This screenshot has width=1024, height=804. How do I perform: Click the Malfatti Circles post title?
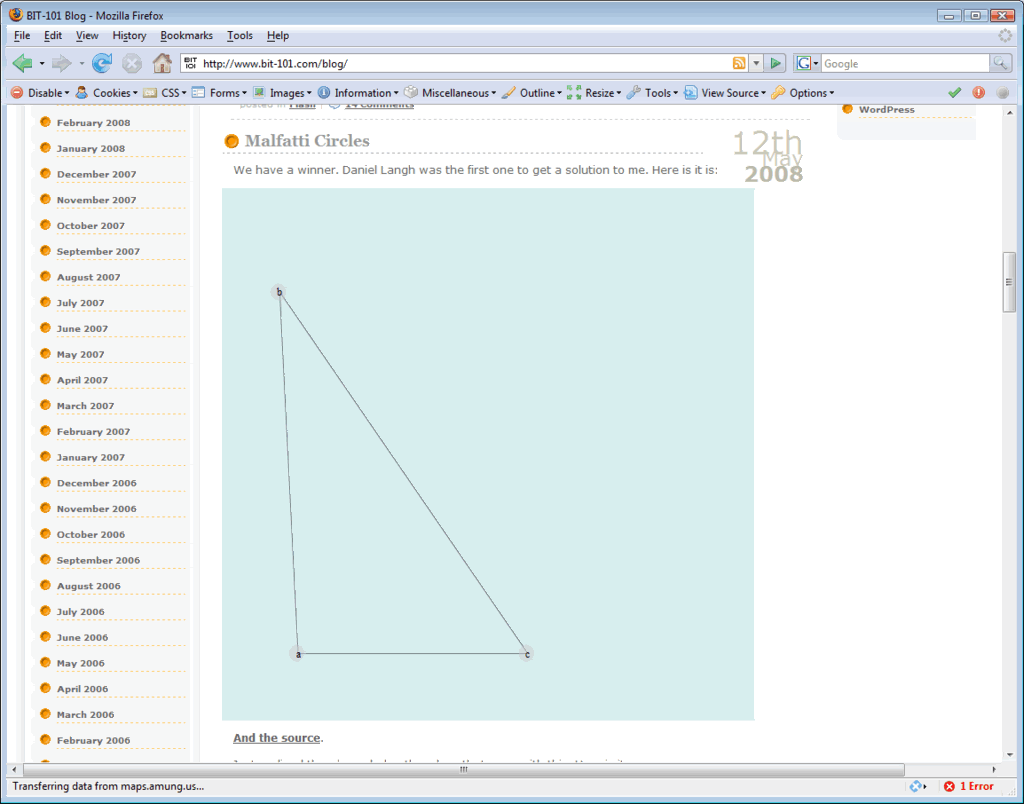pyautogui.click(x=307, y=141)
